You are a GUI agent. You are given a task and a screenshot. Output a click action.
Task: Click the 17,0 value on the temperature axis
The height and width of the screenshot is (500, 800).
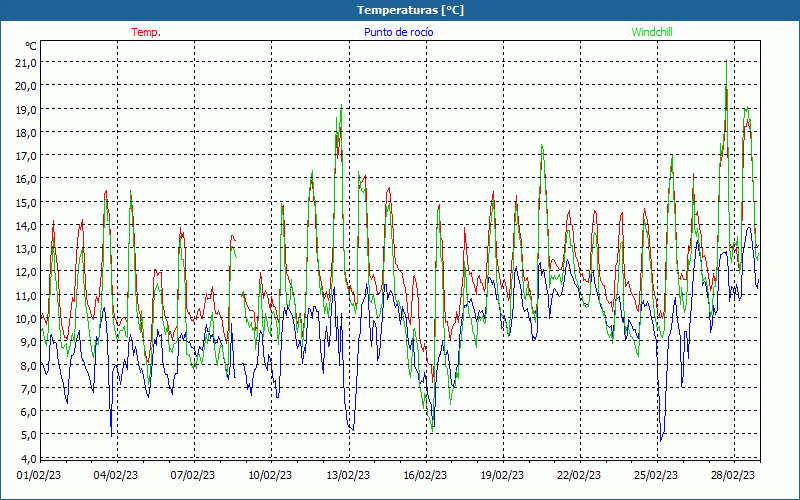26,156
